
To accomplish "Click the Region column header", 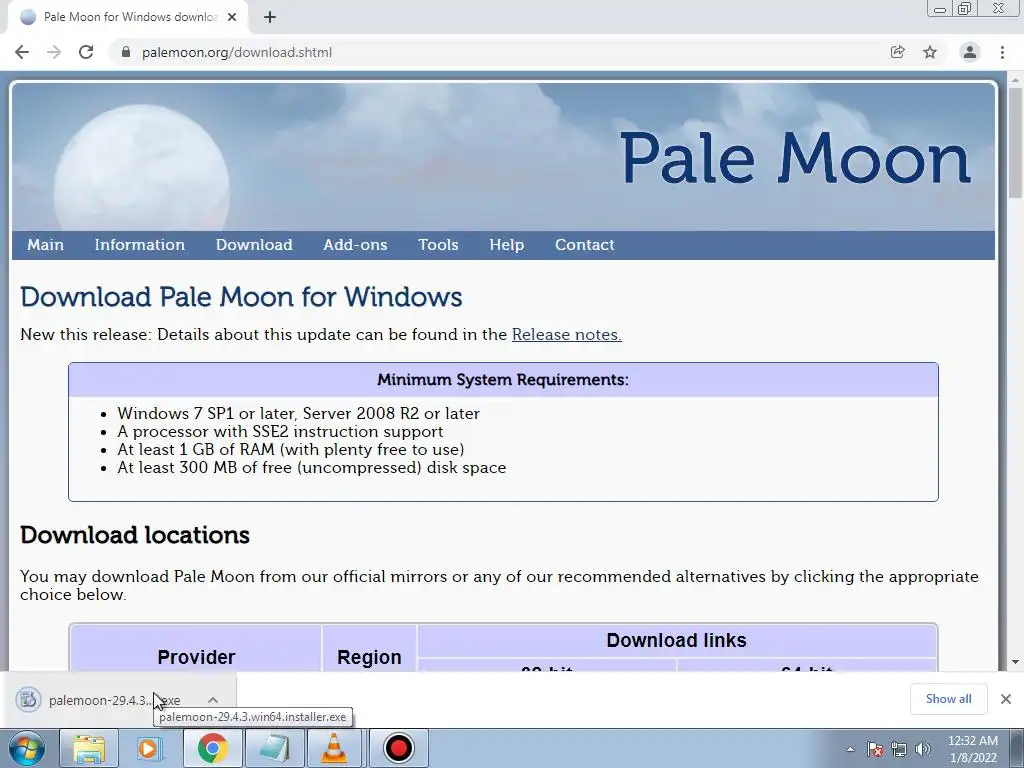I will pyautogui.click(x=369, y=657).
